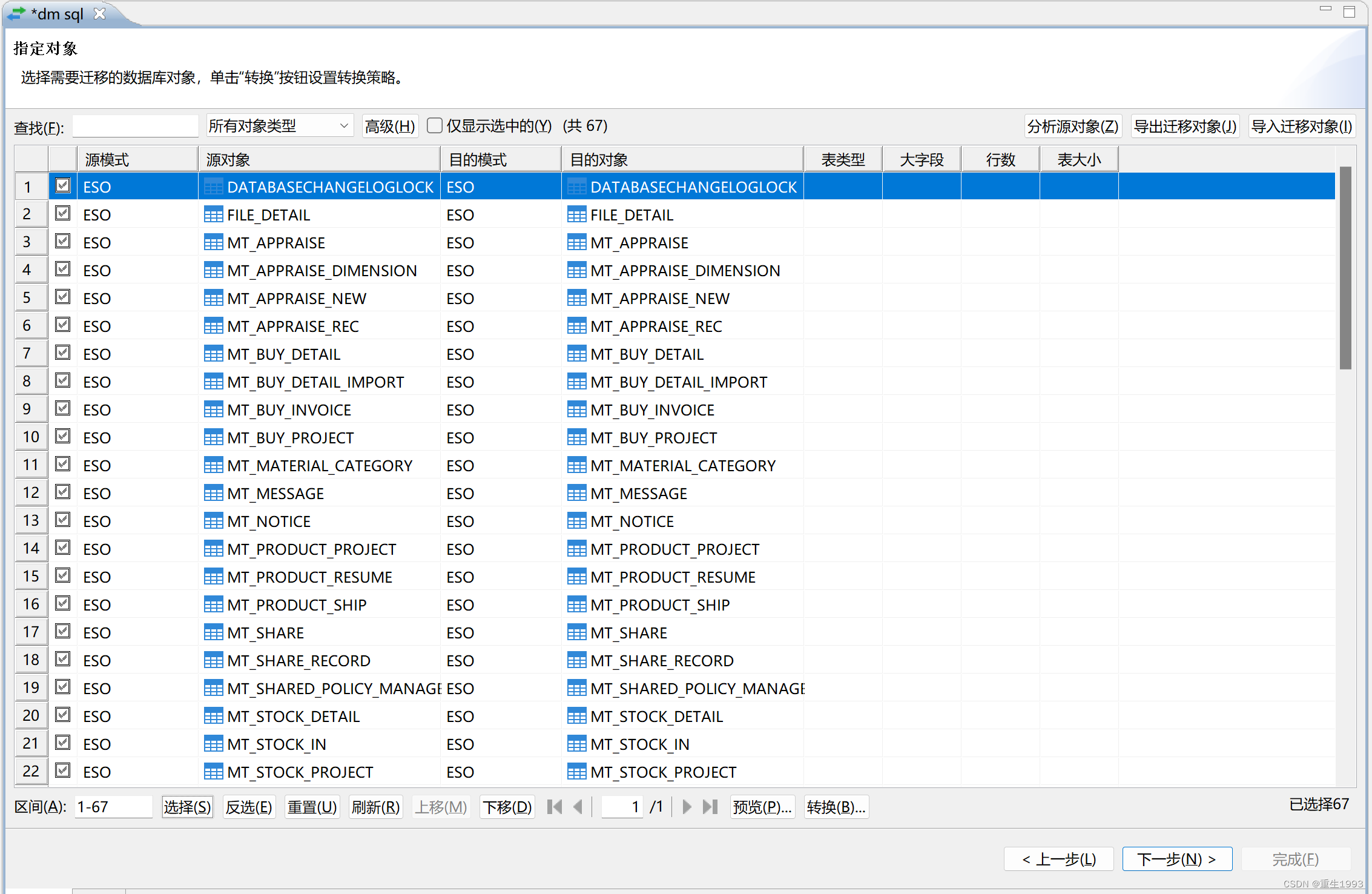
Task: Click 分析源对象(Z) button
Action: click(1072, 126)
